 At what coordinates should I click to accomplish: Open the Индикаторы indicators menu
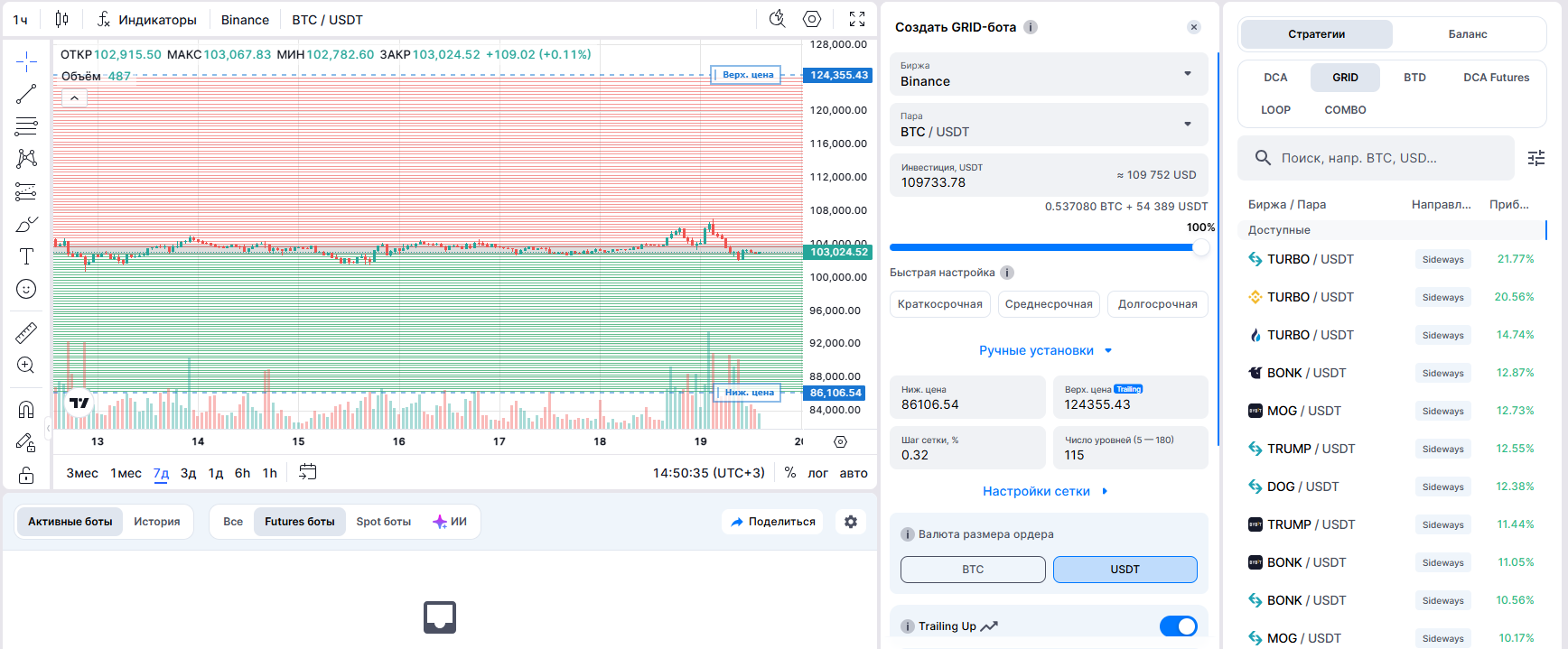pos(147,19)
